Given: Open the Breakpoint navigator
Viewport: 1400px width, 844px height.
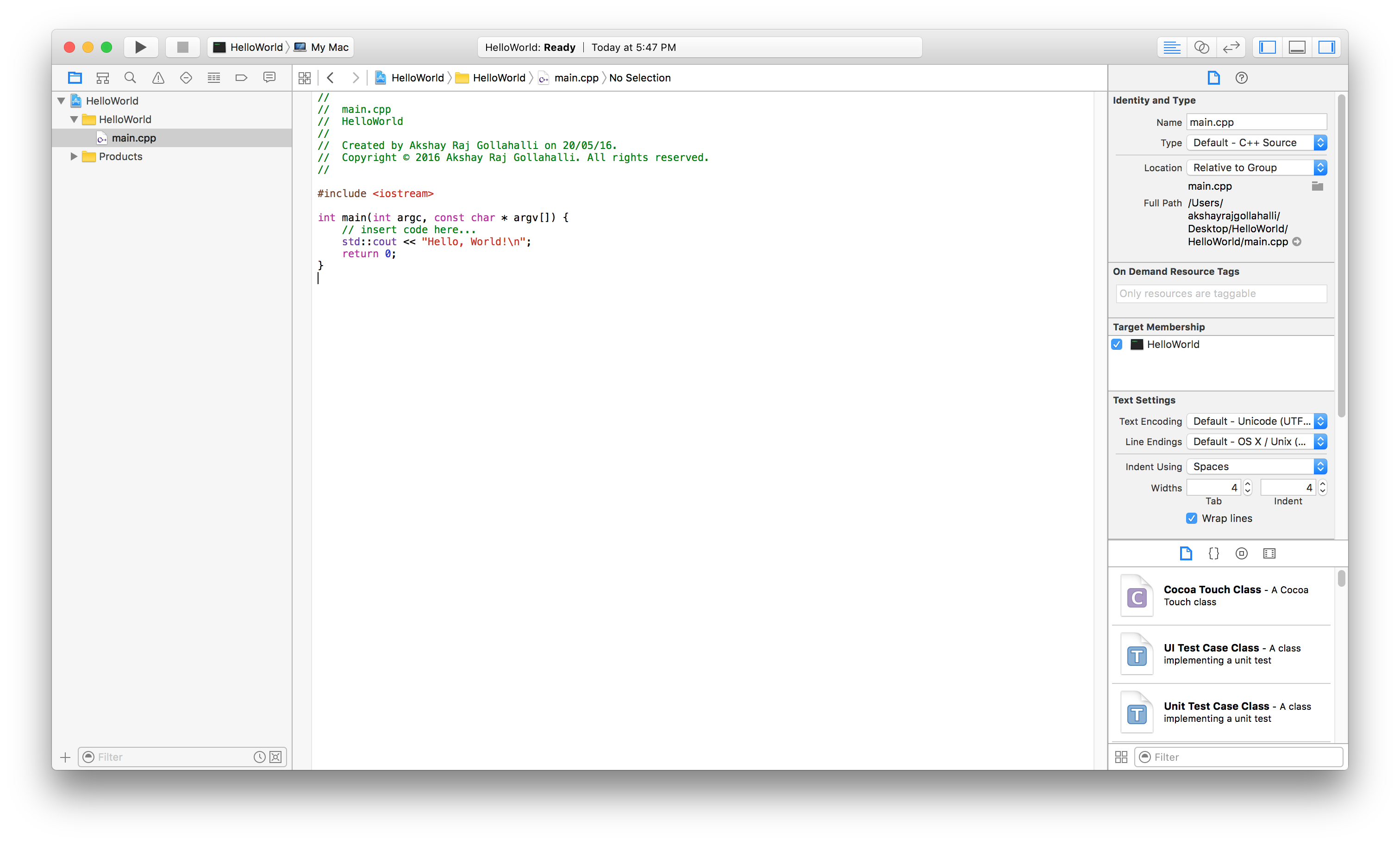Looking at the screenshot, I should click(x=242, y=78).
